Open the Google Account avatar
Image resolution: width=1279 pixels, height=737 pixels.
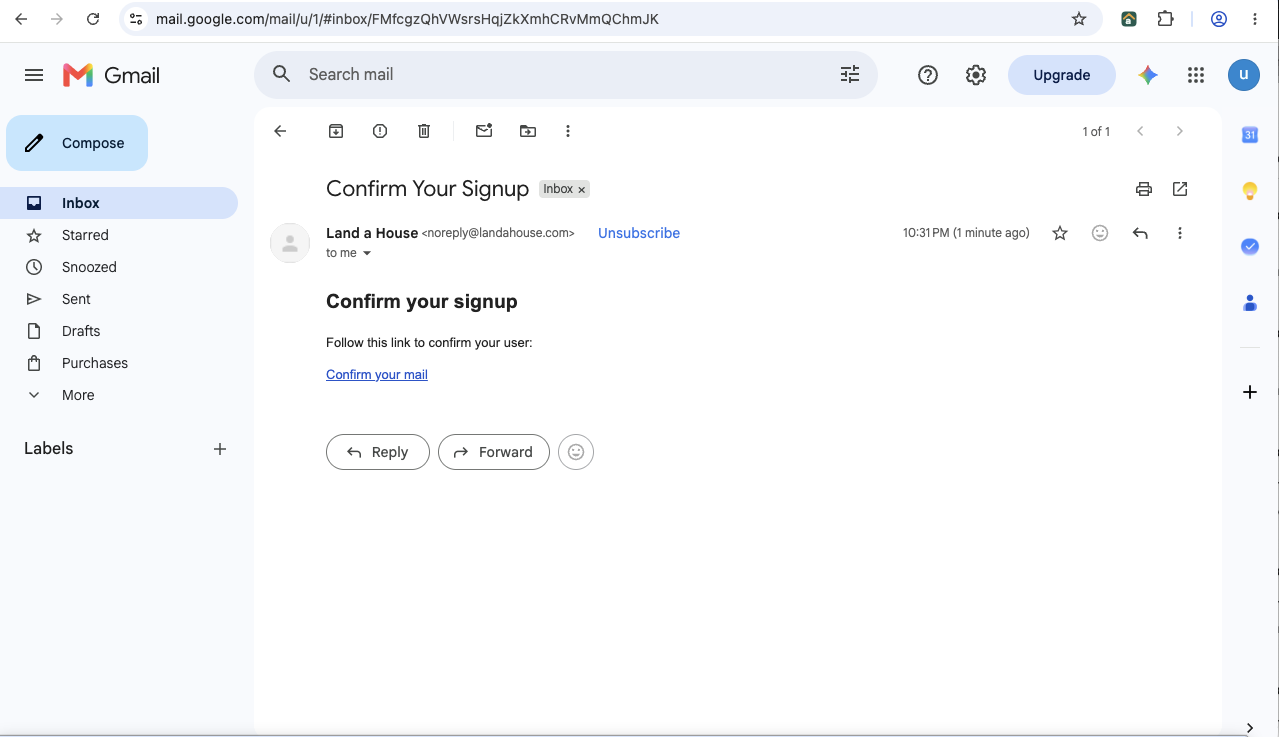[1244, 75]
